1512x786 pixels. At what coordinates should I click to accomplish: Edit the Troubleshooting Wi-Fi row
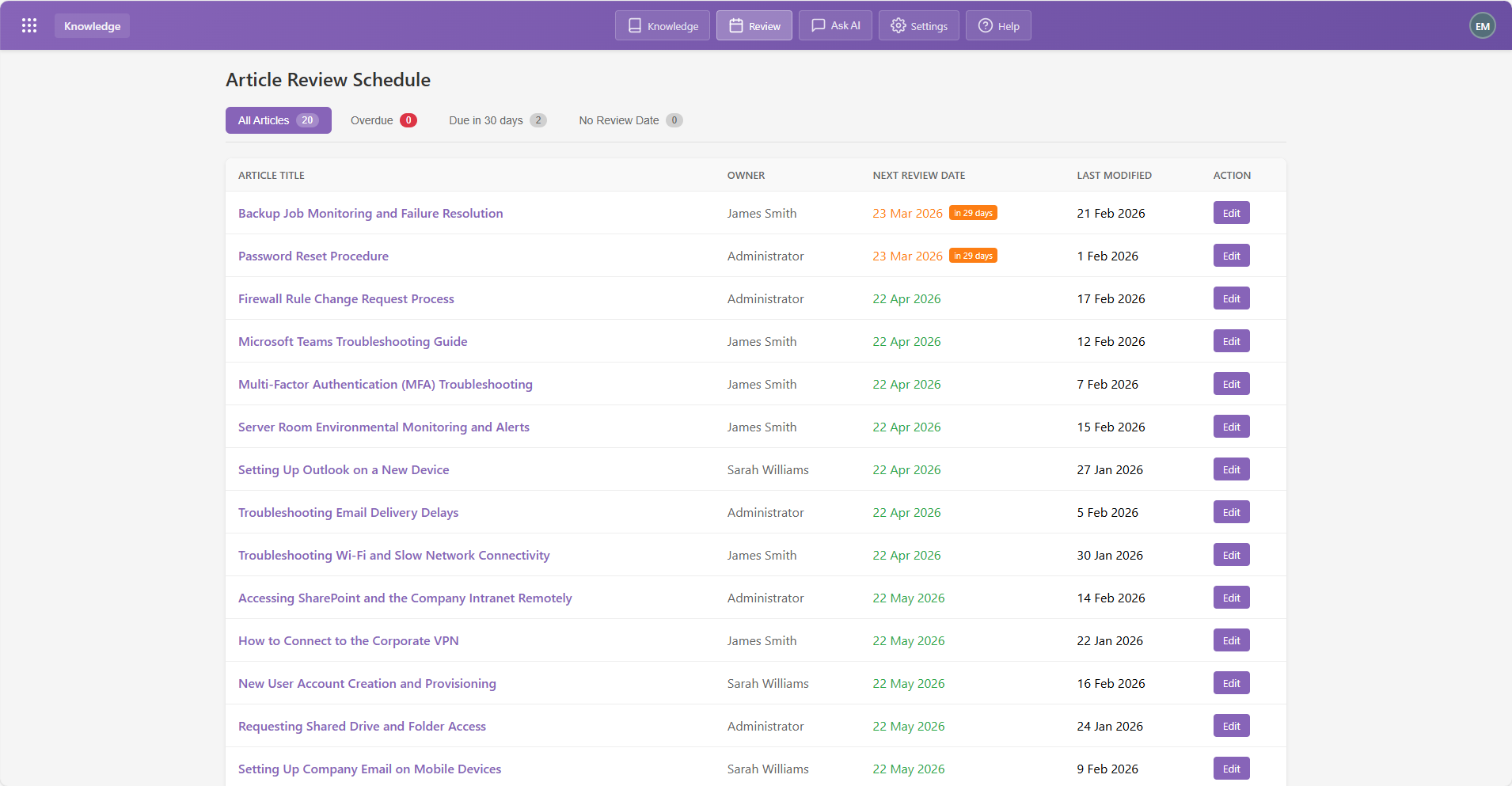1231,555
